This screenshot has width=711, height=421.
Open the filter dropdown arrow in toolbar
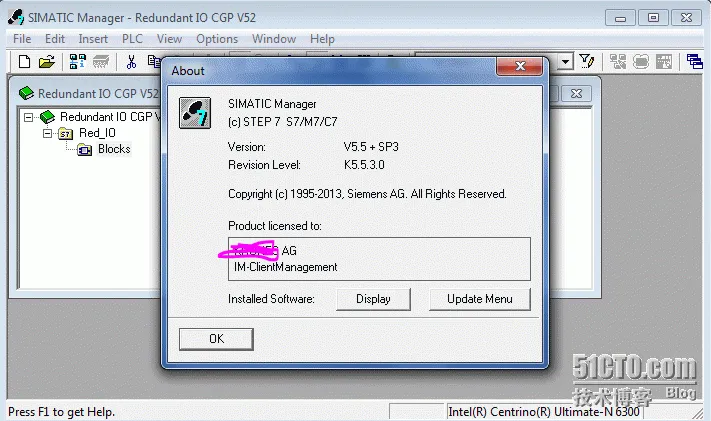point(565,61)
